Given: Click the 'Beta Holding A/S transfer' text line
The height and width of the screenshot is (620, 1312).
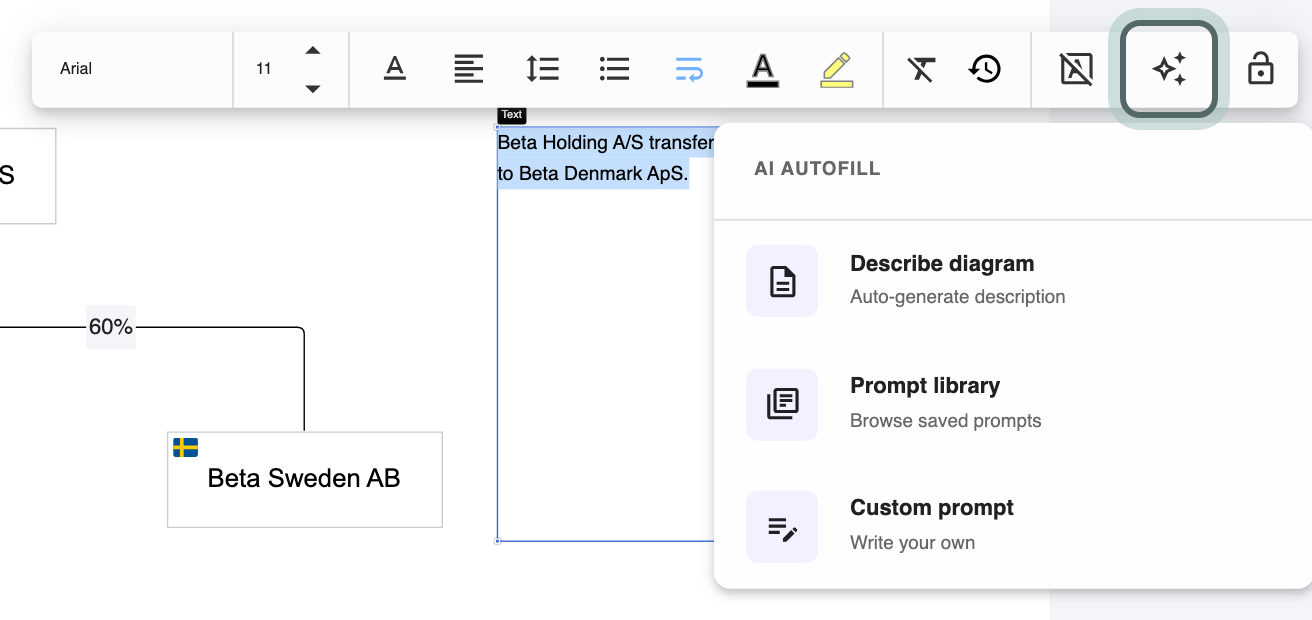Looking at the screenshot, I should pyautogui.click(x=606, y=143).
